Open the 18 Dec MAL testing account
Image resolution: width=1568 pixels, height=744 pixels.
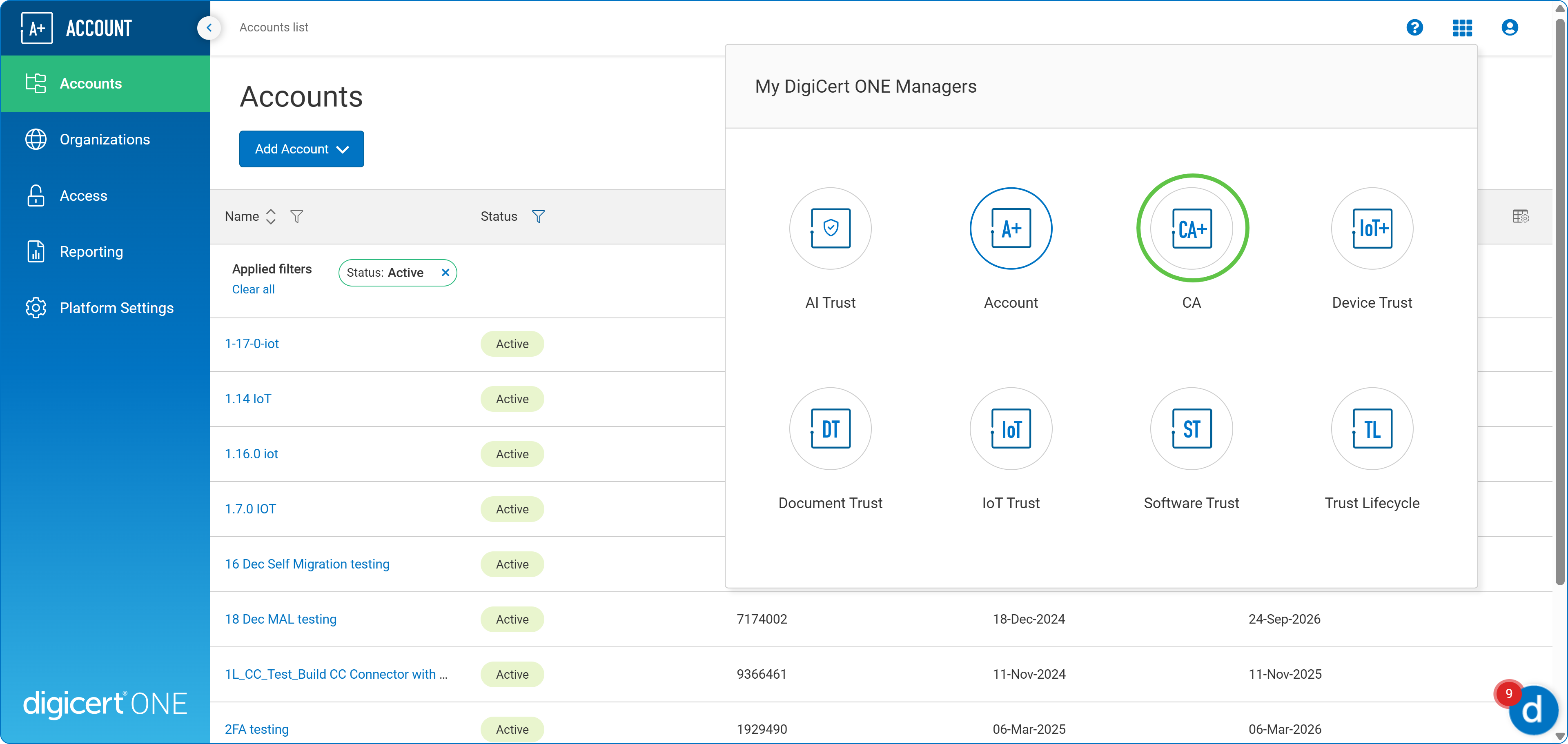pos(280,619)
